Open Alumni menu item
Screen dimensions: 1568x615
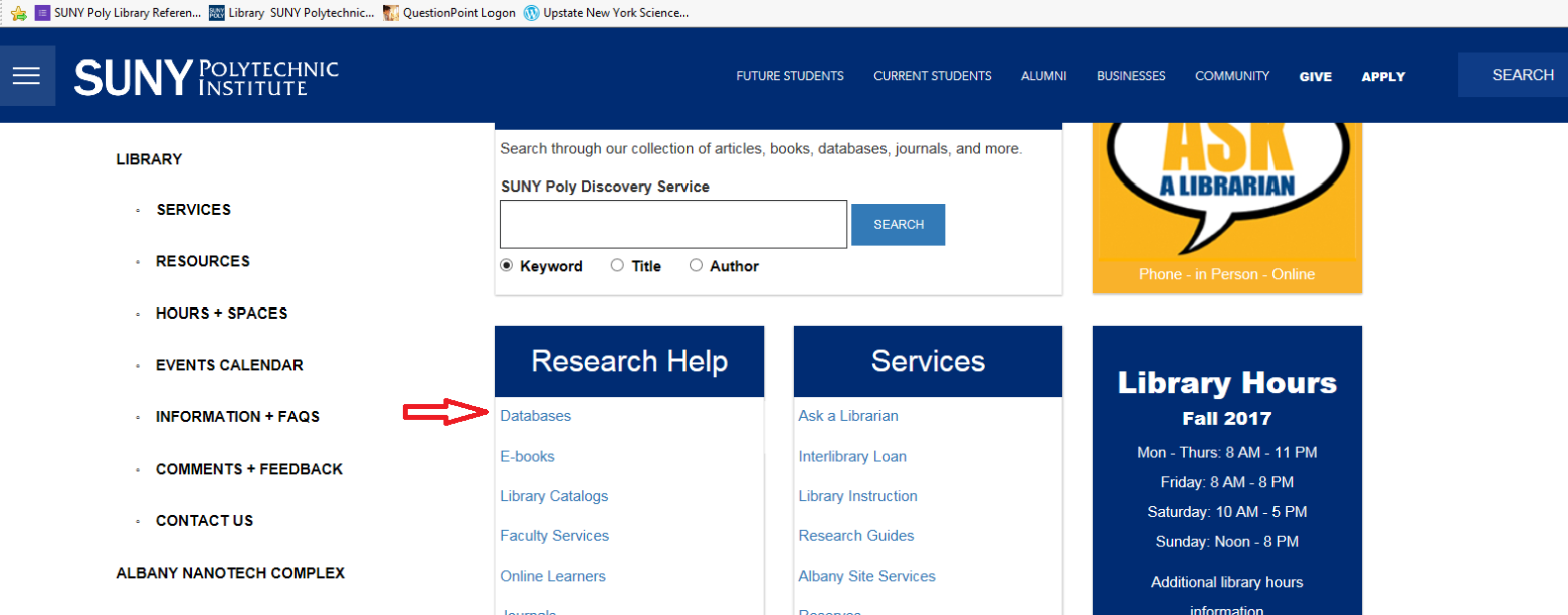point(1043,76)
